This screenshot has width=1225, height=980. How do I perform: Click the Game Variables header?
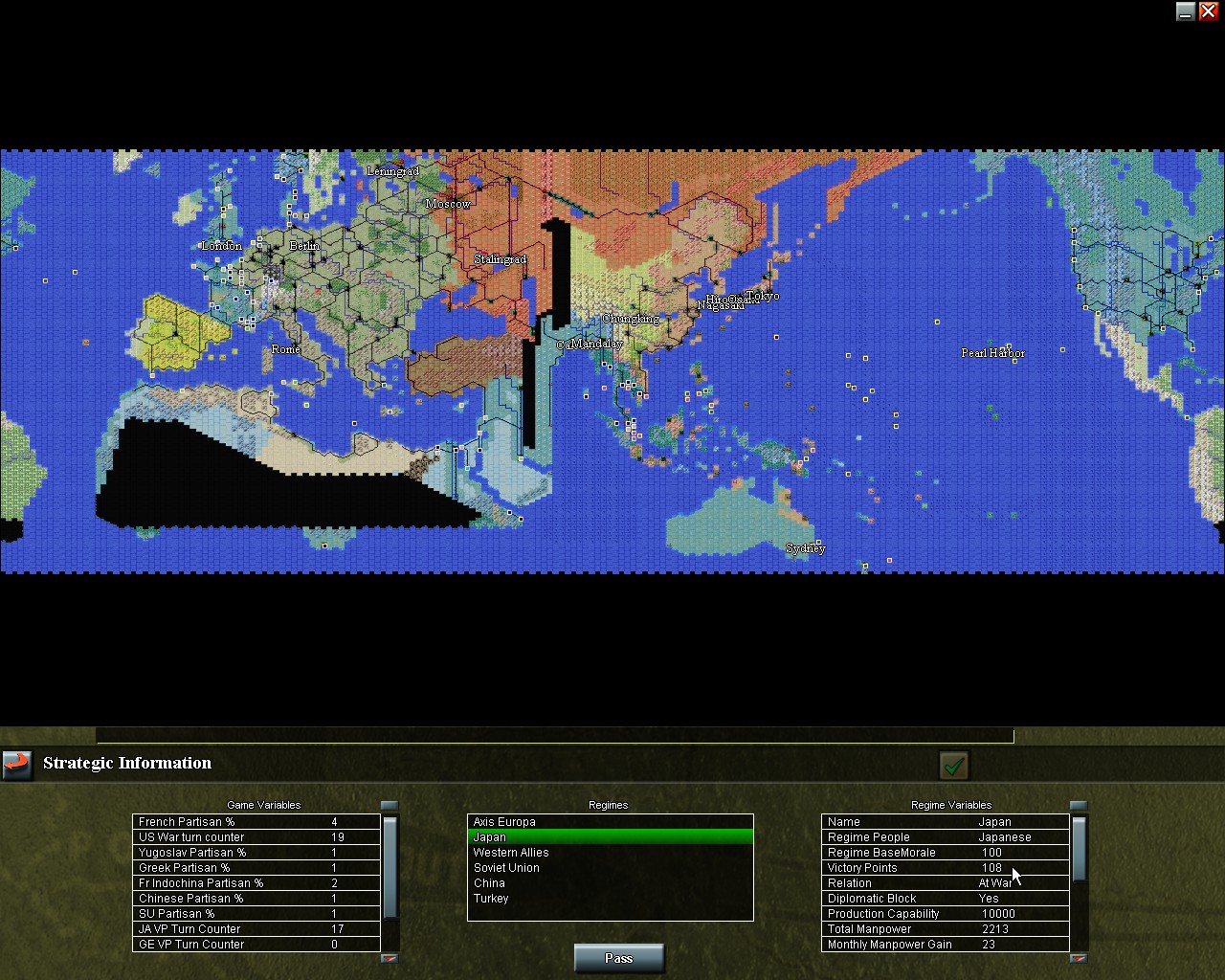[264, 805]
